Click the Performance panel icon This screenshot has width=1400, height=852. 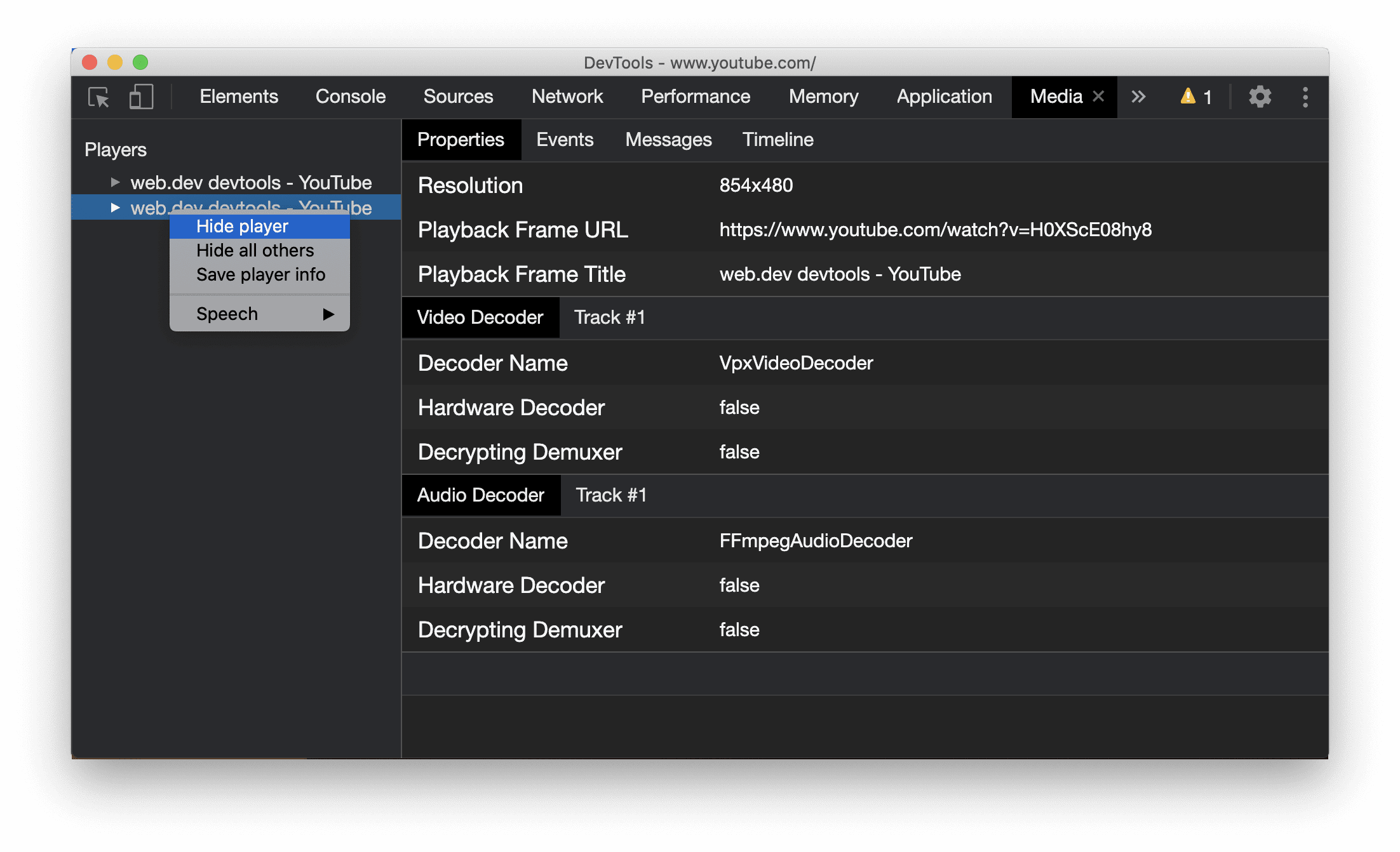pos(694,97)
